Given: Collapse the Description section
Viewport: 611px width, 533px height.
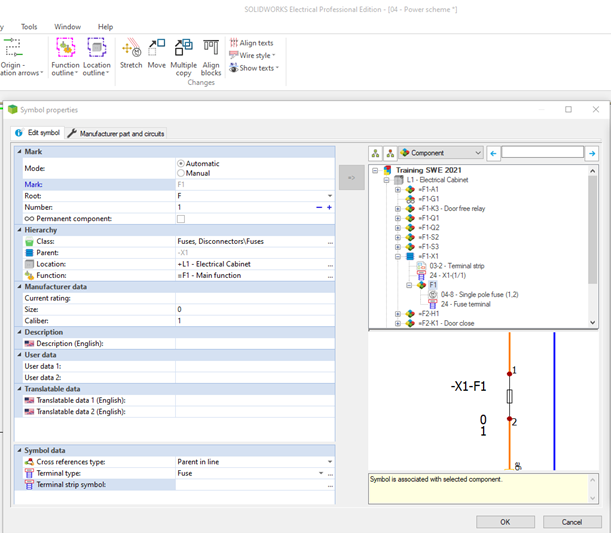Looking at the screenshot, I should pos(19,332).
